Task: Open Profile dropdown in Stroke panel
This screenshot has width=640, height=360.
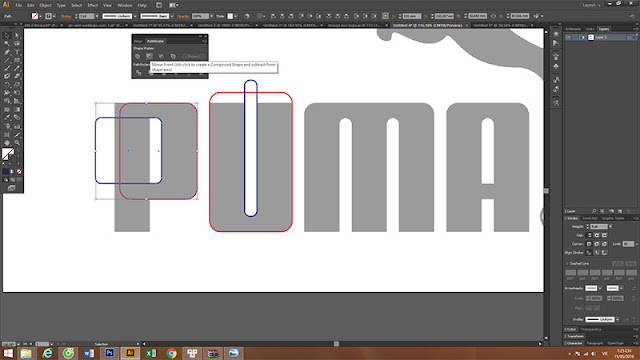Action: (x=618, y=319)
